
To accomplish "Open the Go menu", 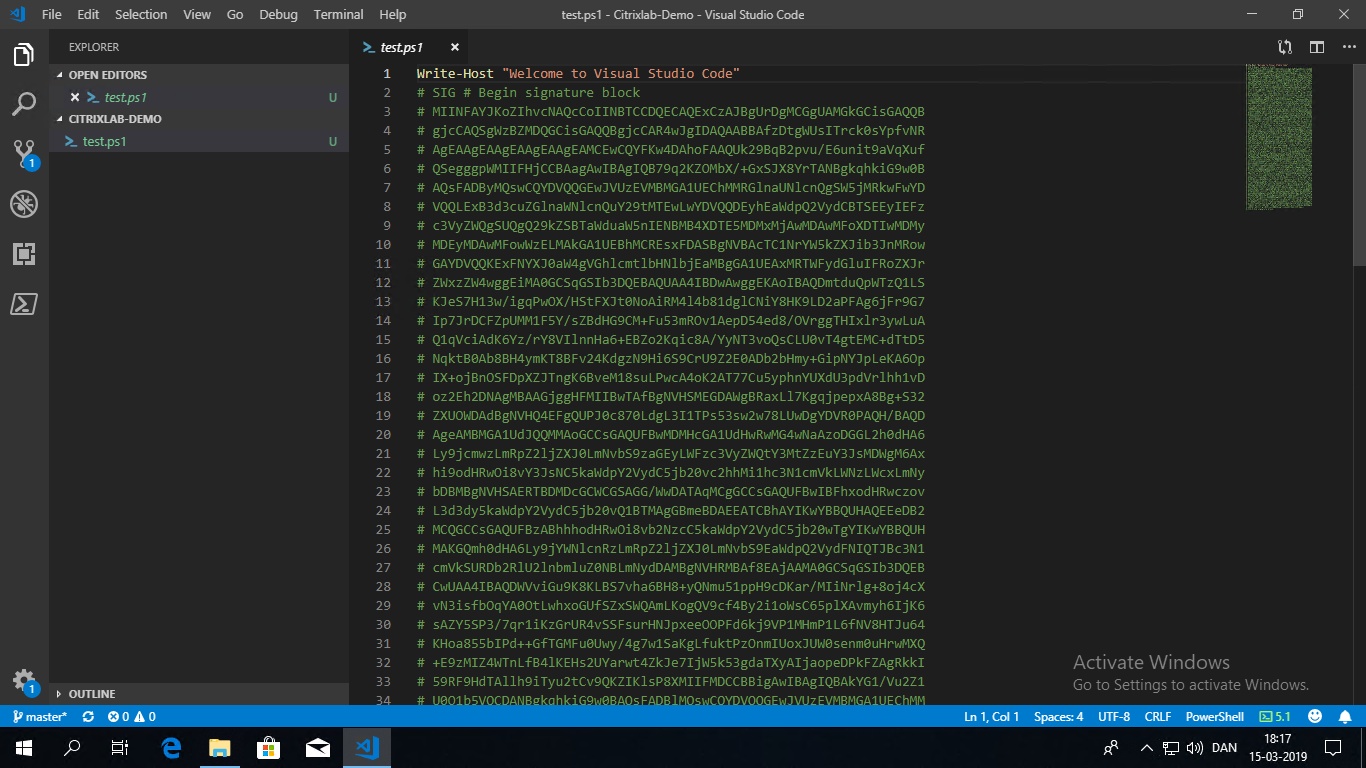I will click(x=235, y=14).
